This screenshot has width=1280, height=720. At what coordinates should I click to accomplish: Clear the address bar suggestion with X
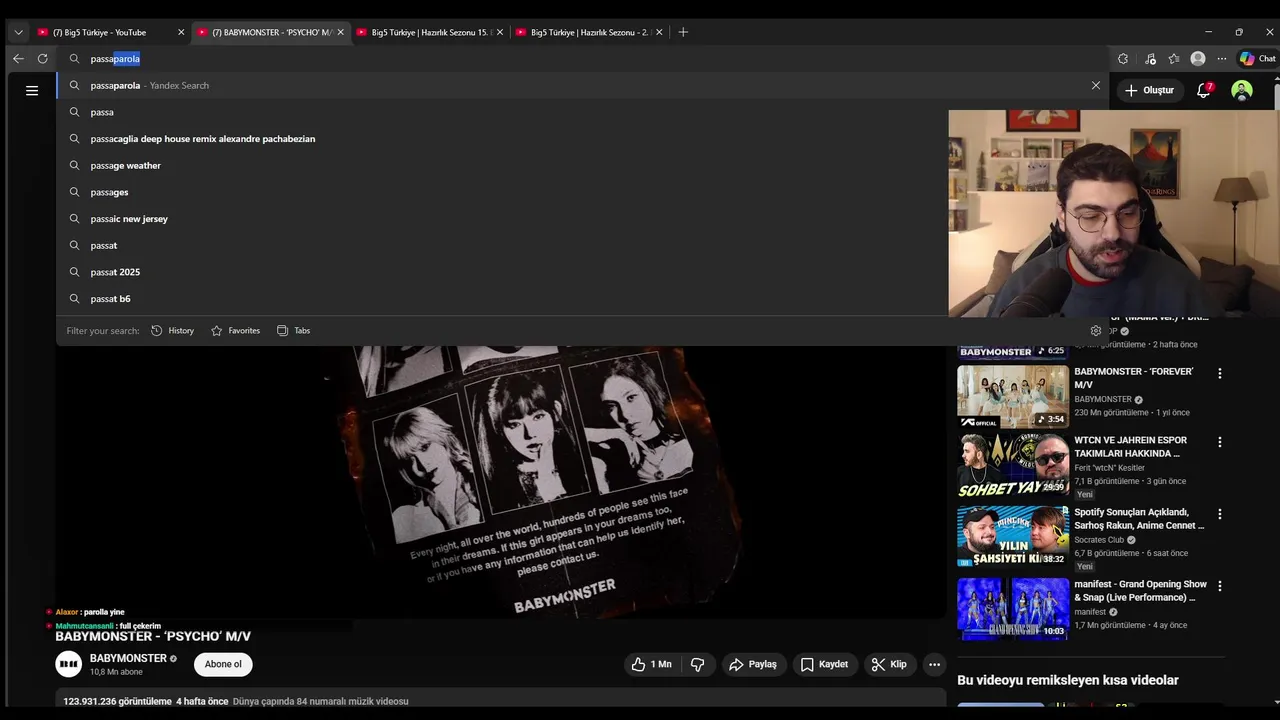(1096, 85)
